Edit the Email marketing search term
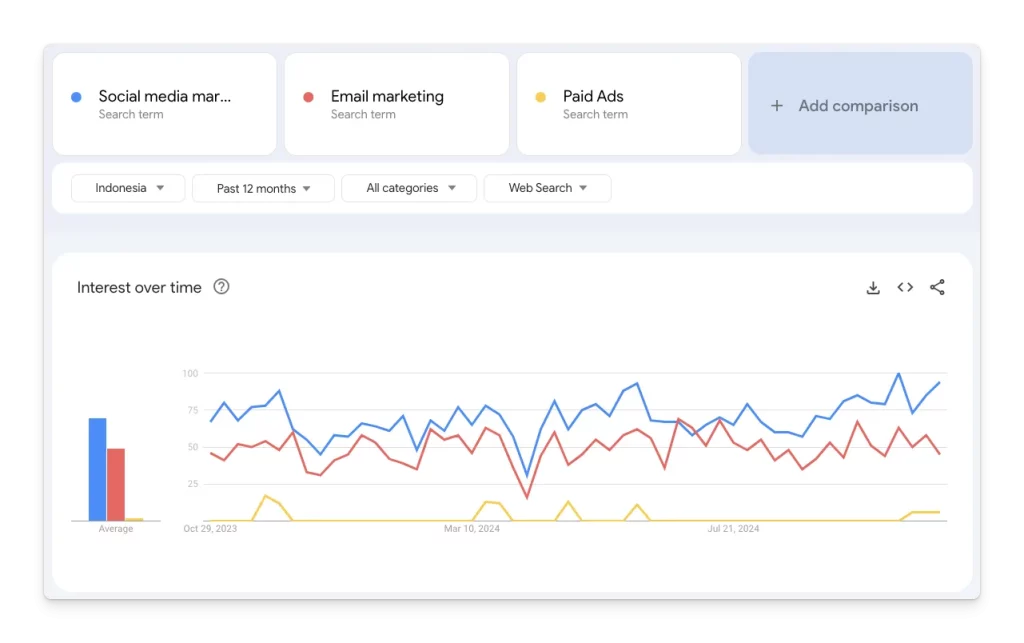 pyautogui.click(x=396, y=104)
